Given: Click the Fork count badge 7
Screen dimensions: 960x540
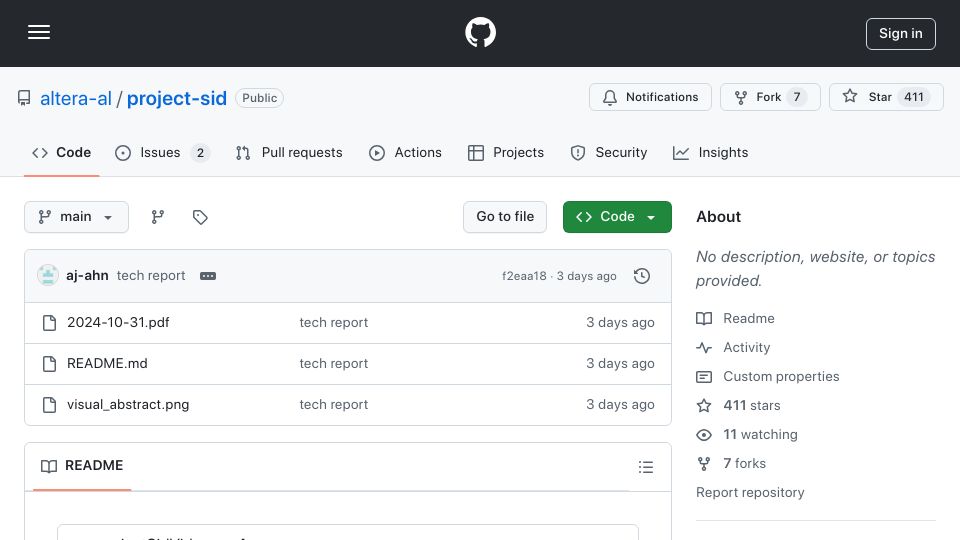Looking at the screenshot, I should point(797,97).
